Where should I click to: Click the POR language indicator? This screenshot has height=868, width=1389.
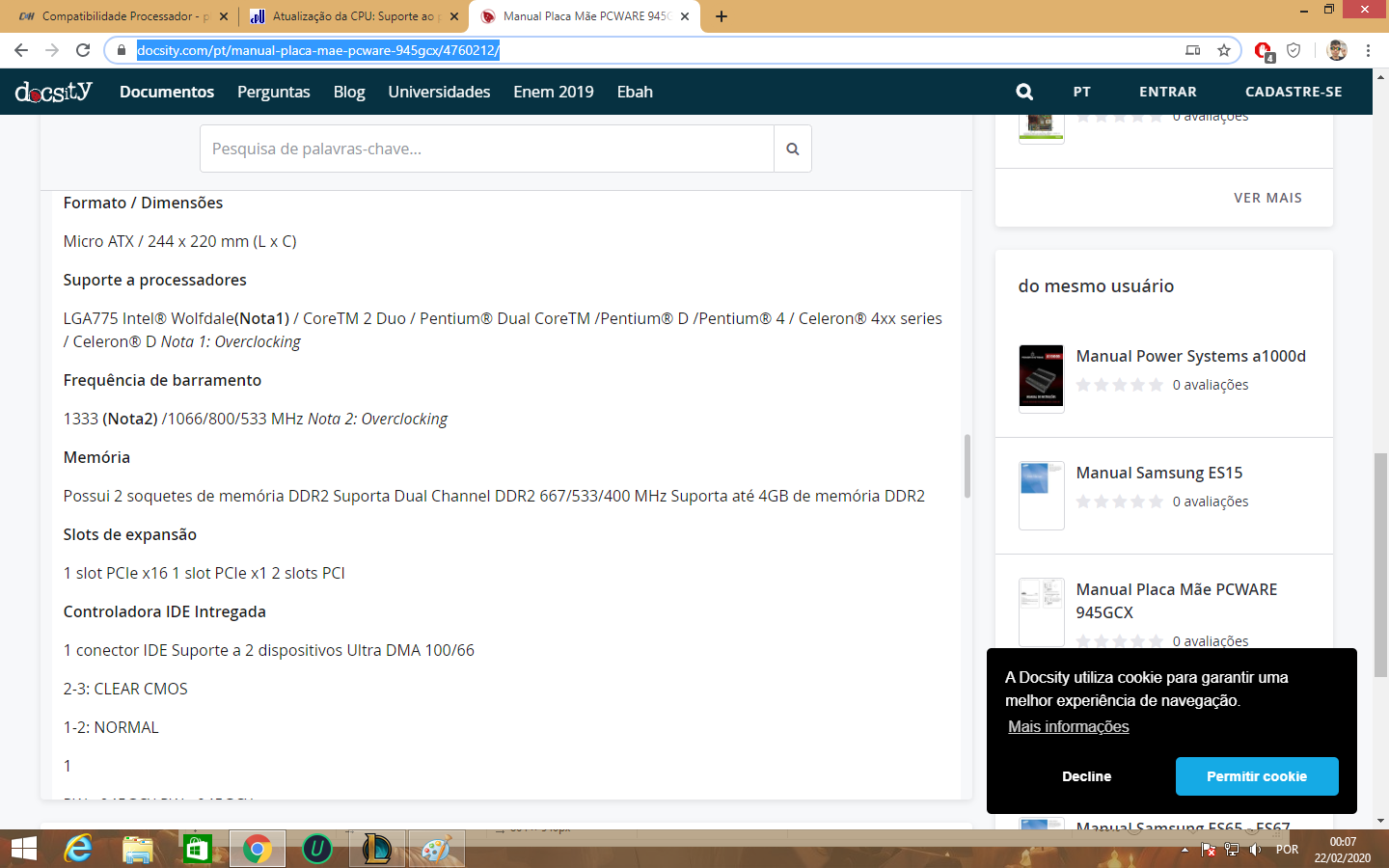1287,850
